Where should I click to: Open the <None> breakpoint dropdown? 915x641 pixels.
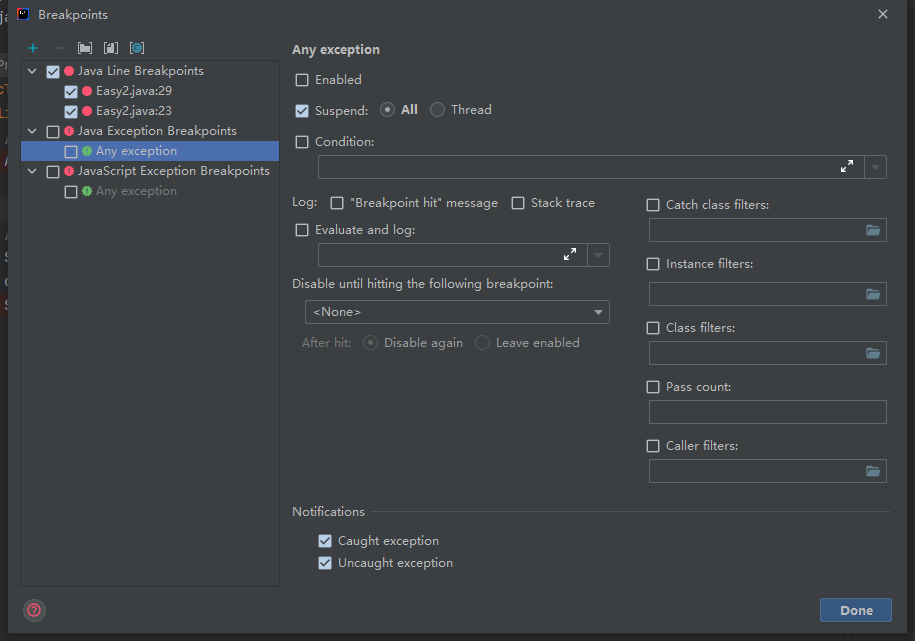(x=457, y=312)
